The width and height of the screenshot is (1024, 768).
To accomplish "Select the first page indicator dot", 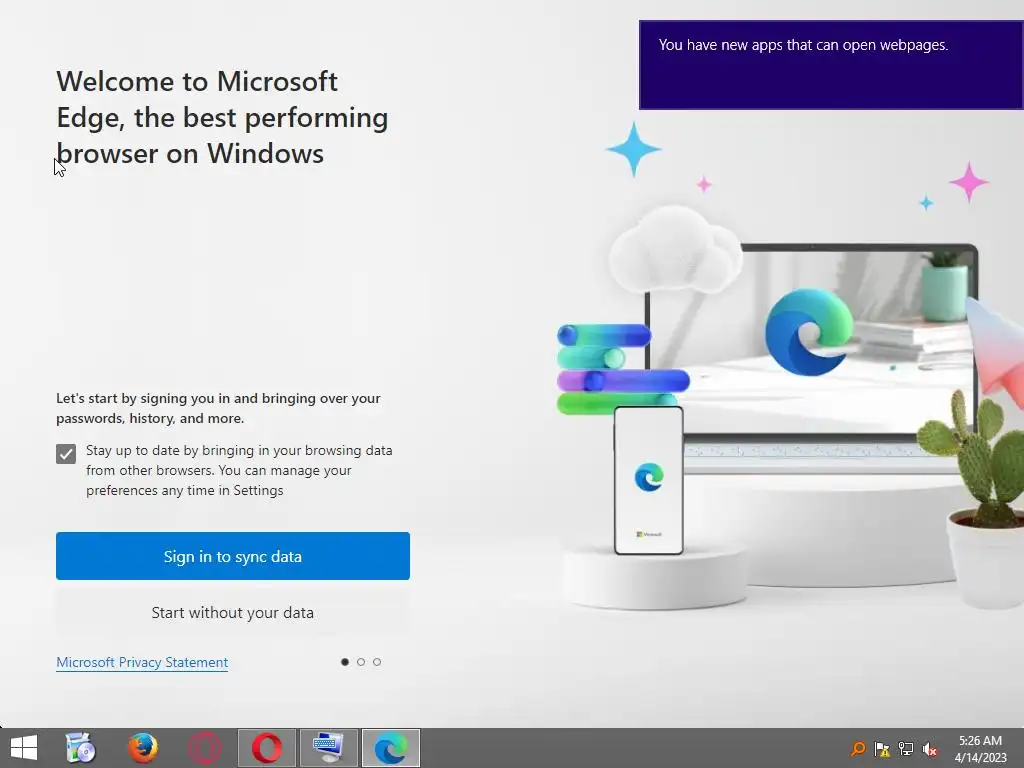I will (345, 662).
